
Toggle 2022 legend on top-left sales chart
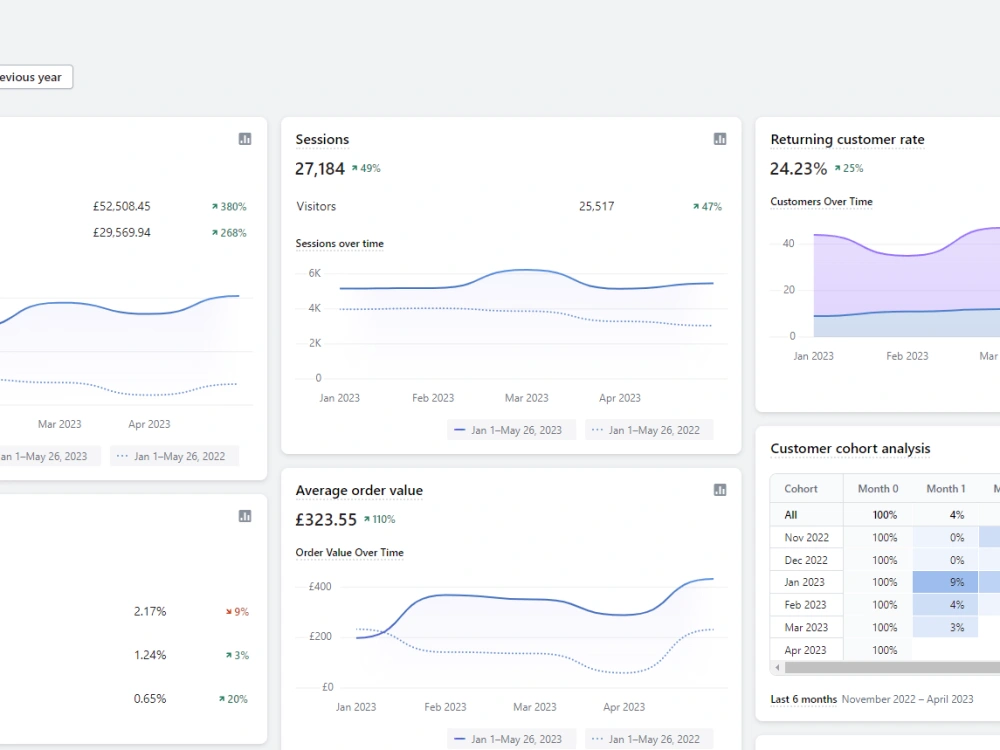pyautogui.click(x=174, y=457)
